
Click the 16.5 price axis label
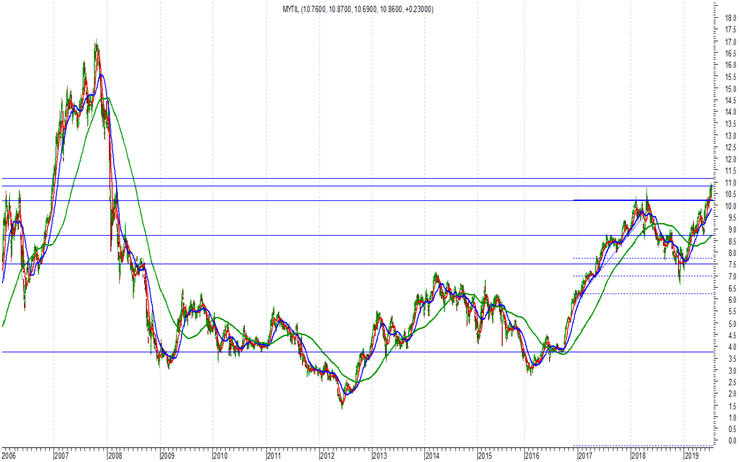pos(731,54)
